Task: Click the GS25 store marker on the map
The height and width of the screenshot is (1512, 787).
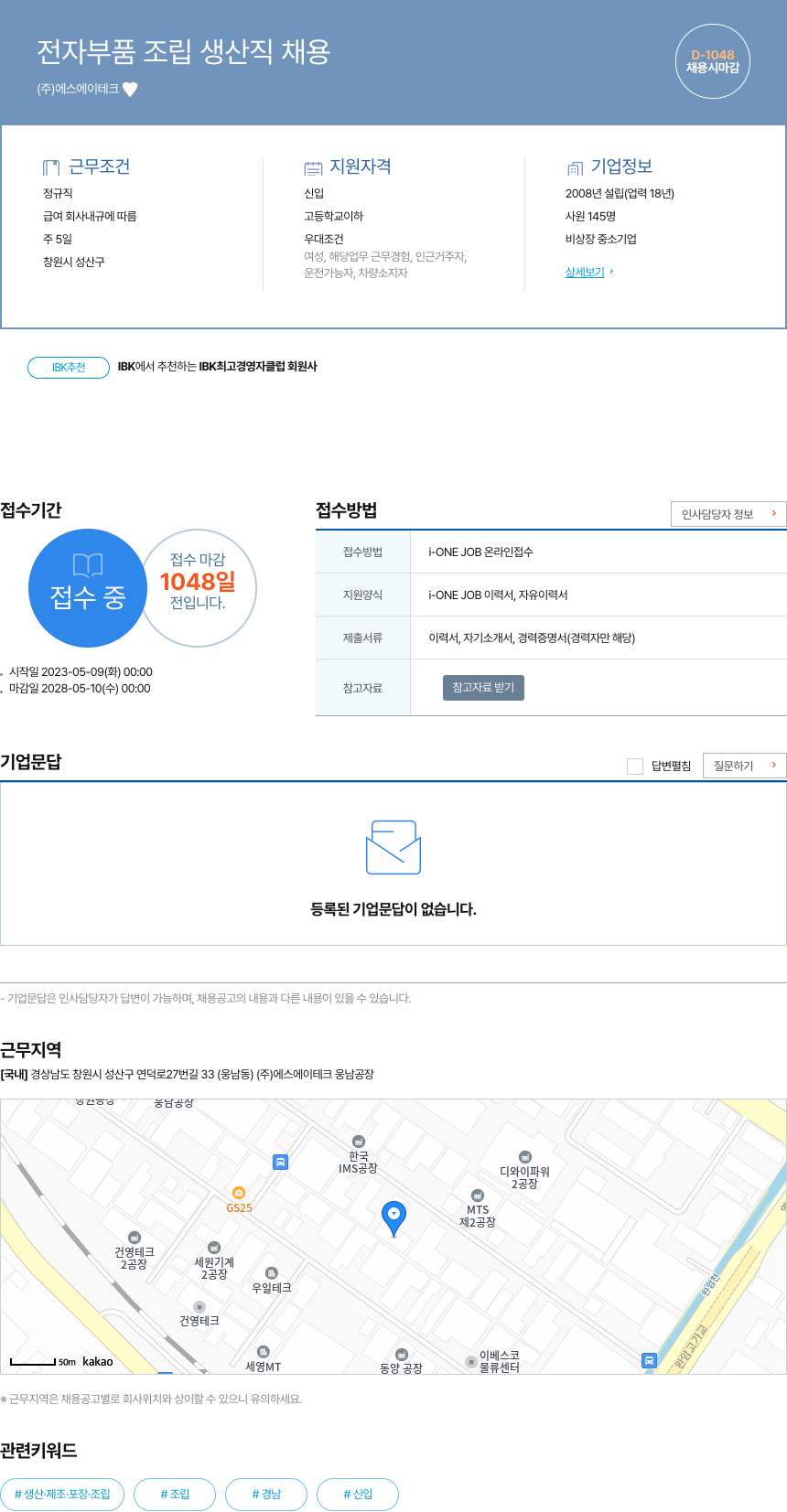Action: [239, 1192]
